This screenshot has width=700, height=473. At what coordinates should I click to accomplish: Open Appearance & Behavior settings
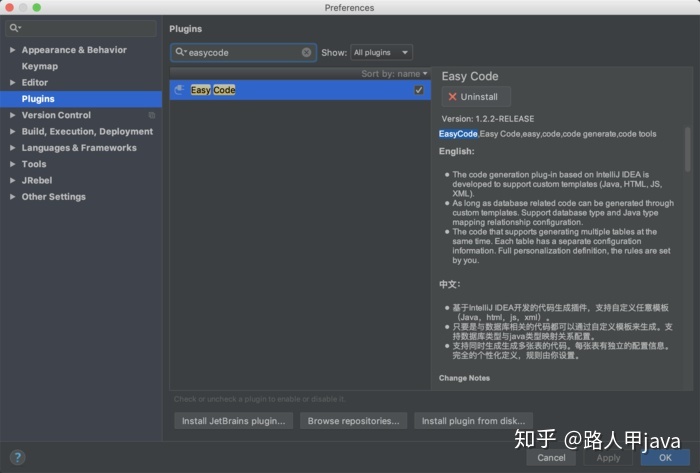point(74,50)
